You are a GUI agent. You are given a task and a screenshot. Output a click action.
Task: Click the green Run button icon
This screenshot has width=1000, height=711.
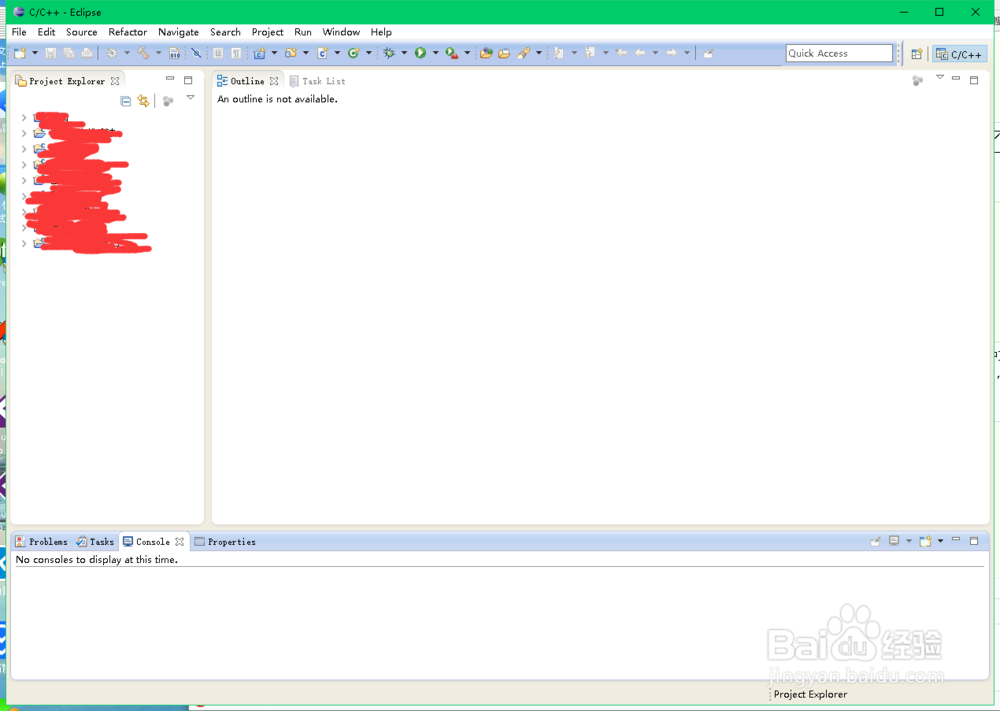(x=420, y=54)
